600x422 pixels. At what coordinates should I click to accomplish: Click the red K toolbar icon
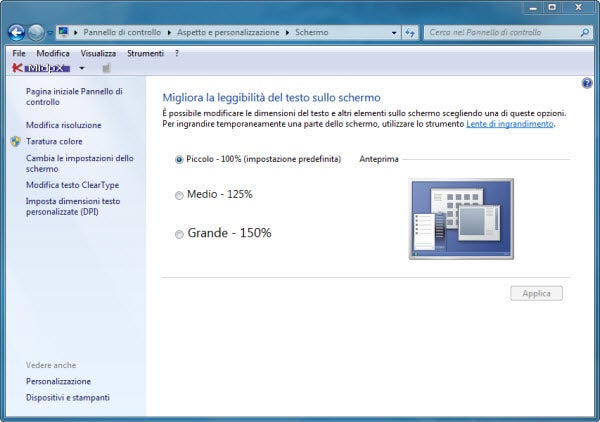[x=17, y=68]
